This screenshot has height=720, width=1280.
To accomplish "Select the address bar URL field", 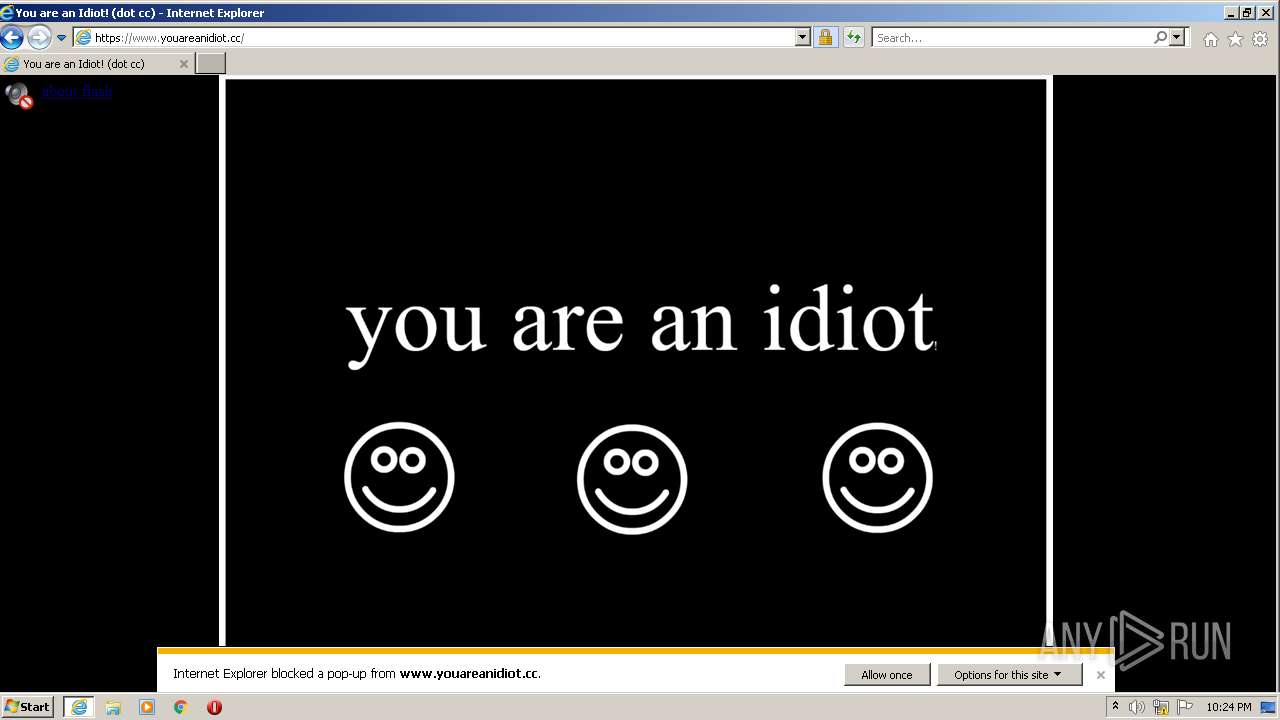I will click(435, 38).
